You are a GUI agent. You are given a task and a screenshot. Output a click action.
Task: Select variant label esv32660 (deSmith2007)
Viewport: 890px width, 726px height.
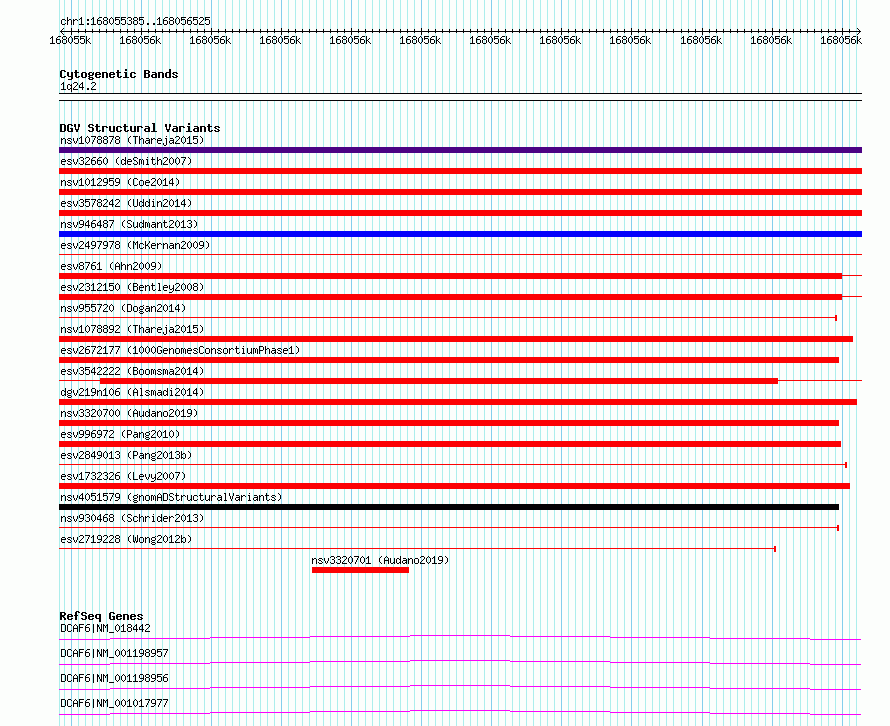pyautogui.click(x=126, y=161)
